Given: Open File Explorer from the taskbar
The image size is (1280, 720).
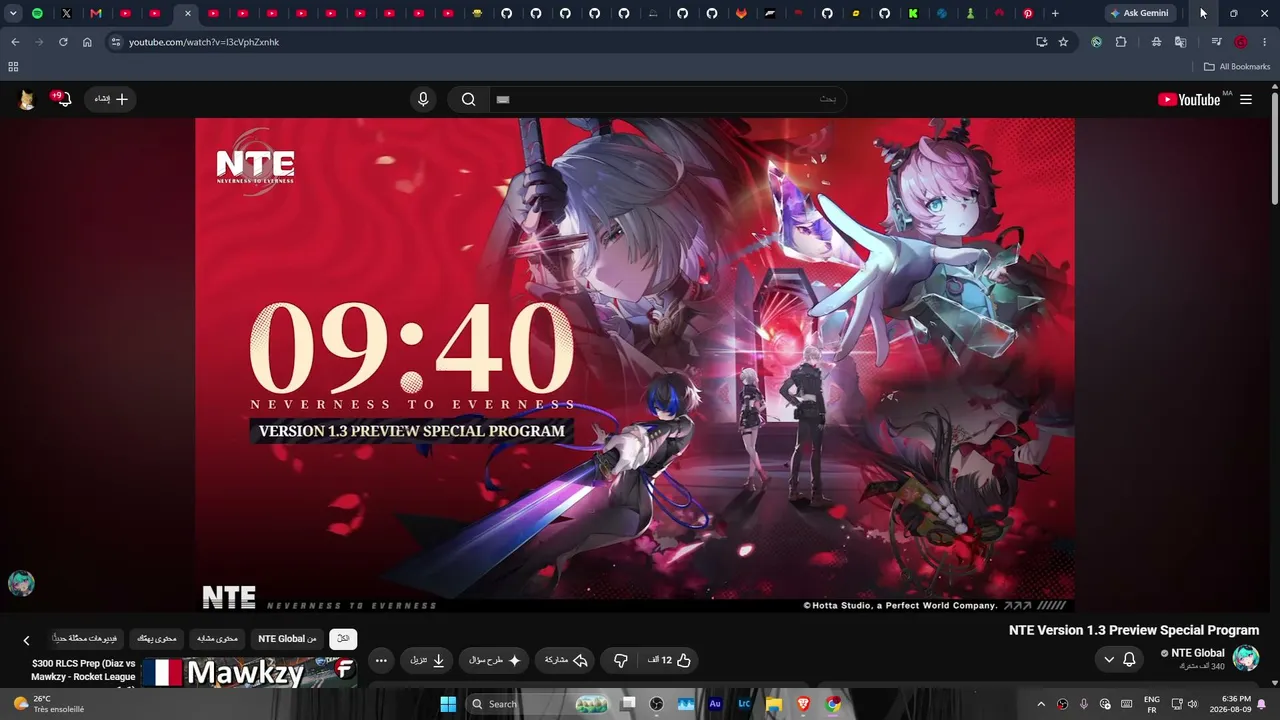Looking at the screenshot, I should click(x=773, y=704).
